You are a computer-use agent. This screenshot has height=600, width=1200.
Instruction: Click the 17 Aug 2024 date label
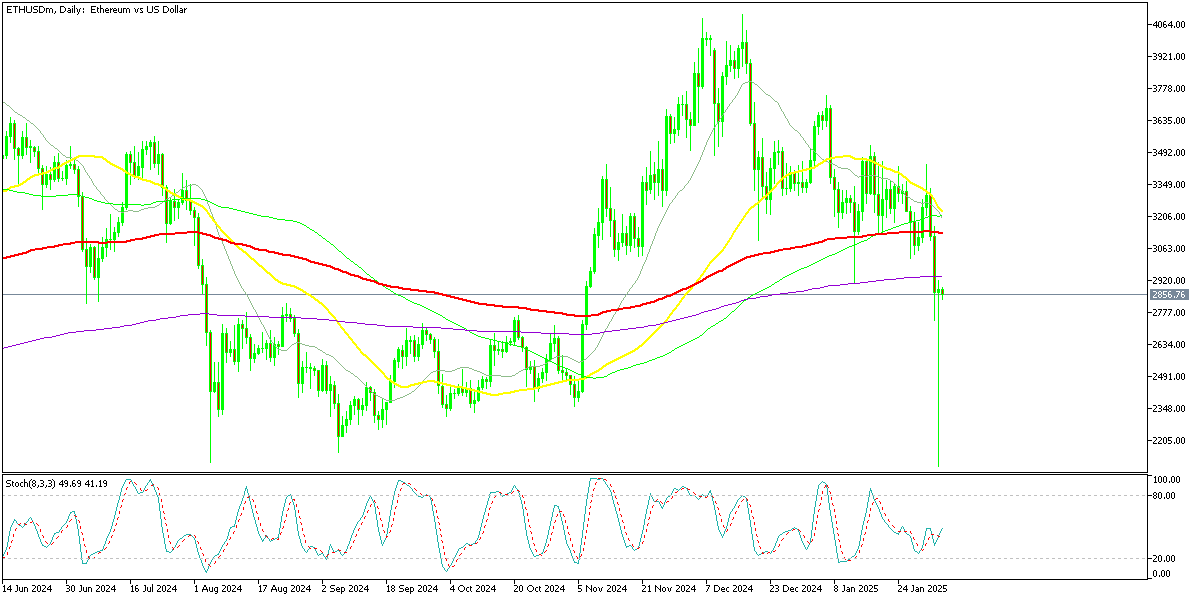[284, 589]
